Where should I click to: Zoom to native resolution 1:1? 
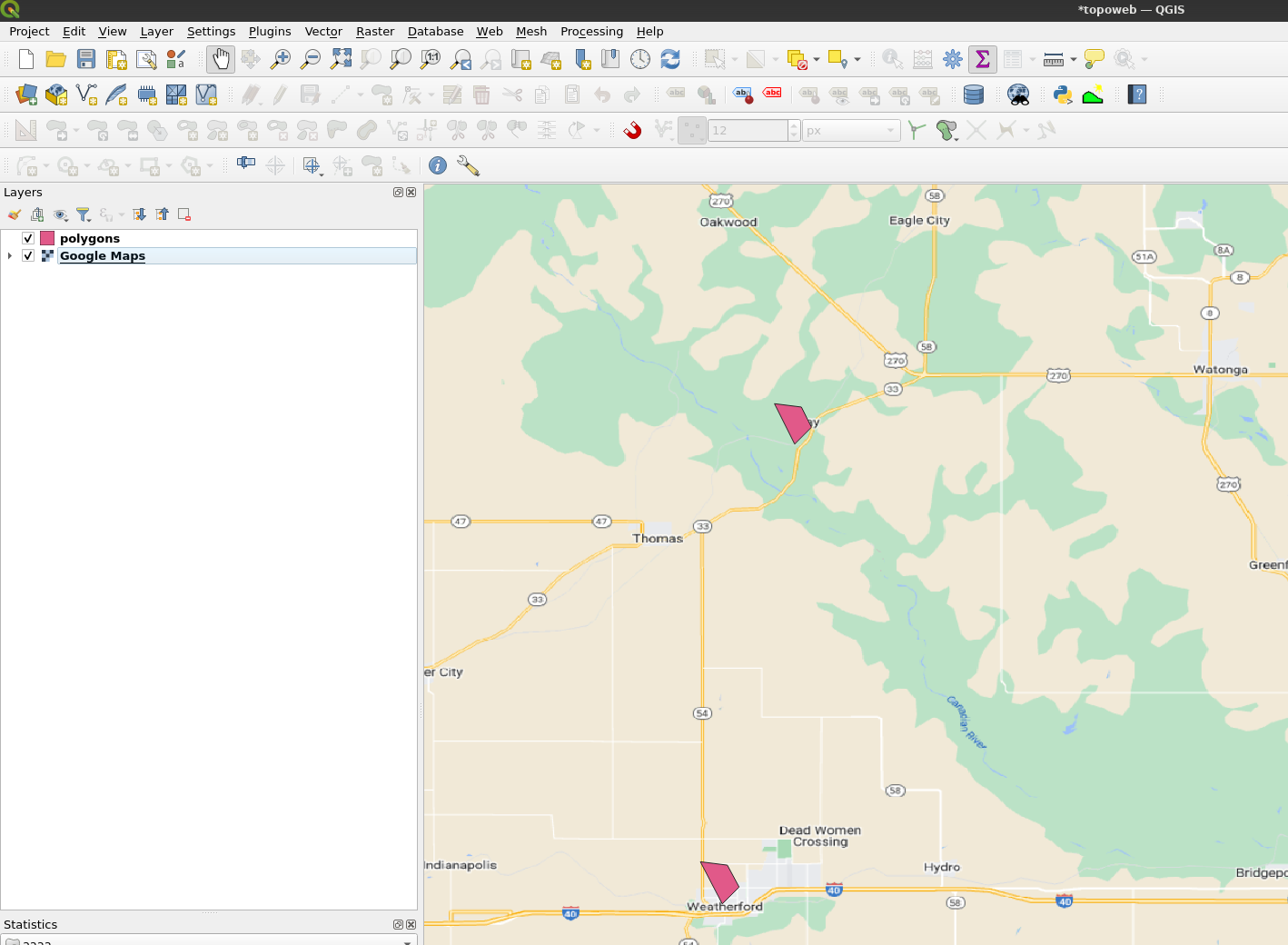coord(431,59)
